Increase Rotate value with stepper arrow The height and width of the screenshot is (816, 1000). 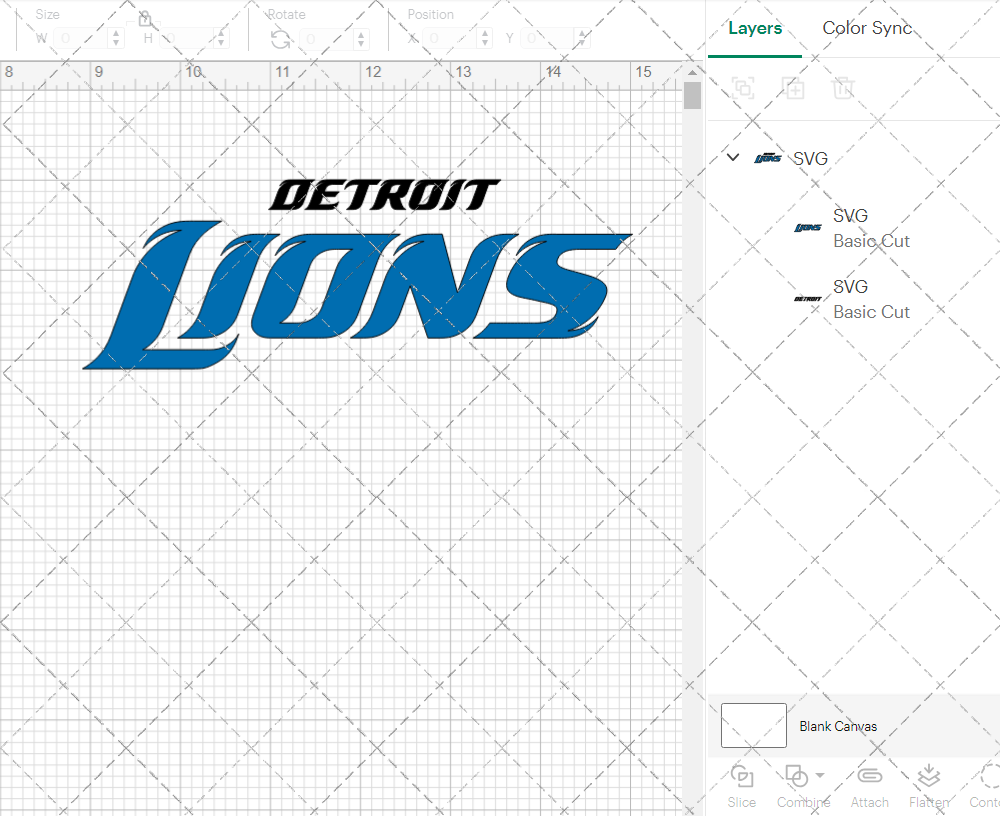tap(361, 34)
